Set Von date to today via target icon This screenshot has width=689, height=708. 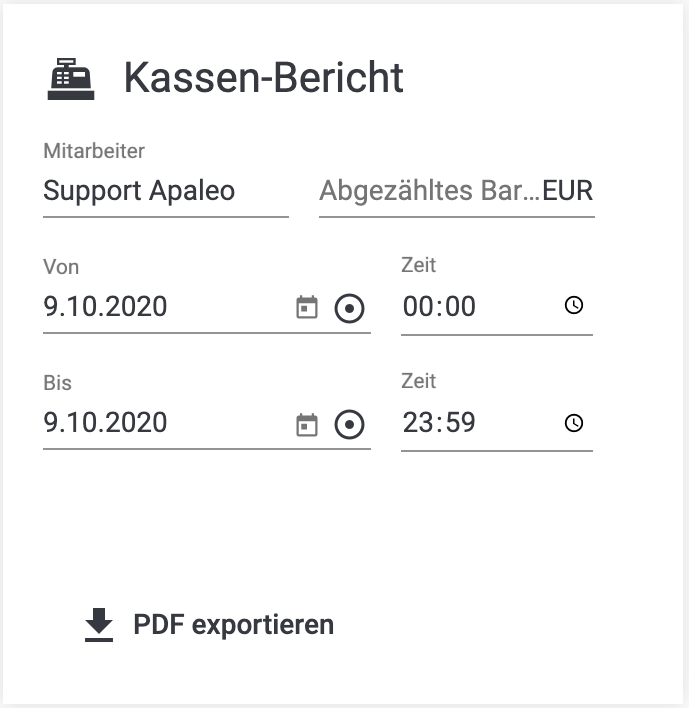click(x=349, y=308)
